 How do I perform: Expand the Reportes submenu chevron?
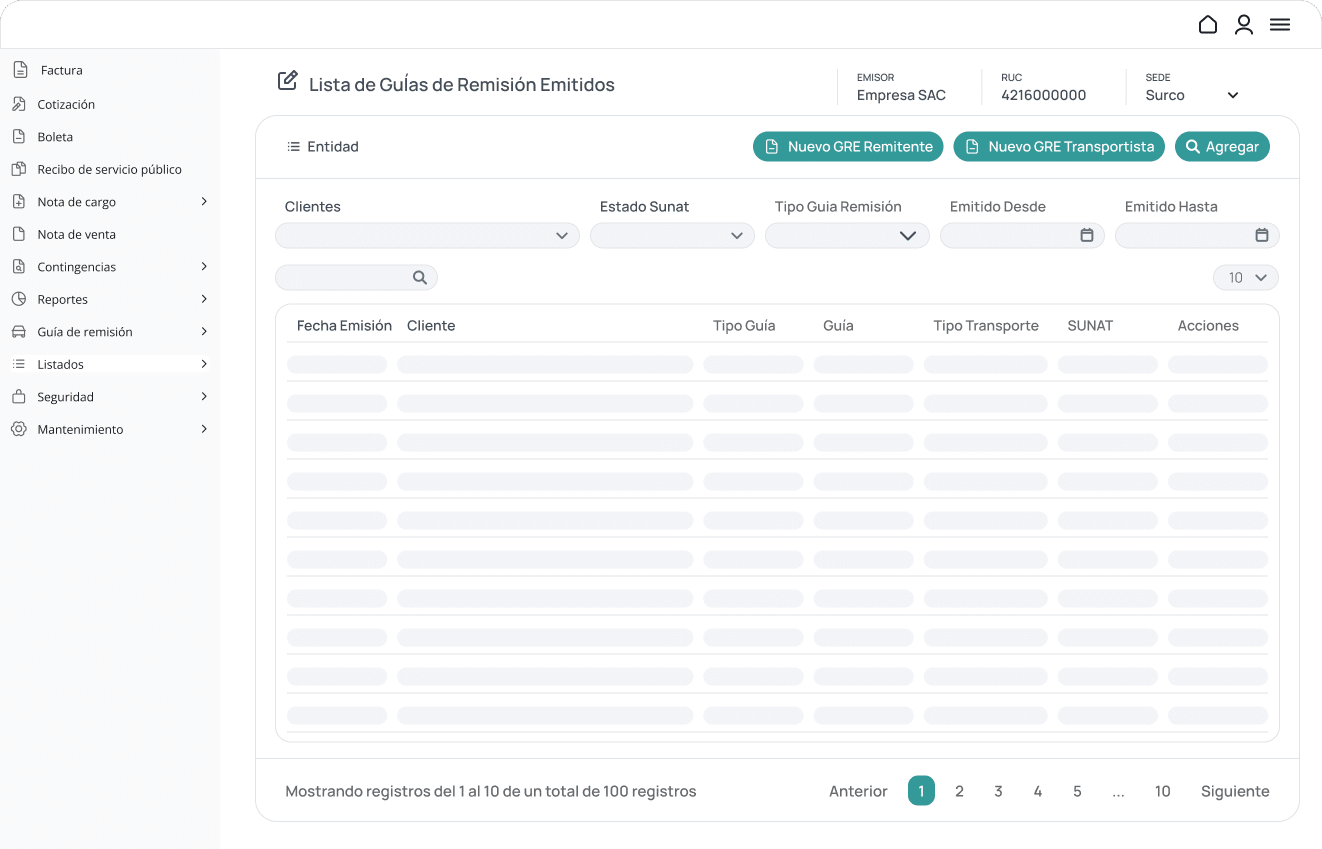(204, 299)
